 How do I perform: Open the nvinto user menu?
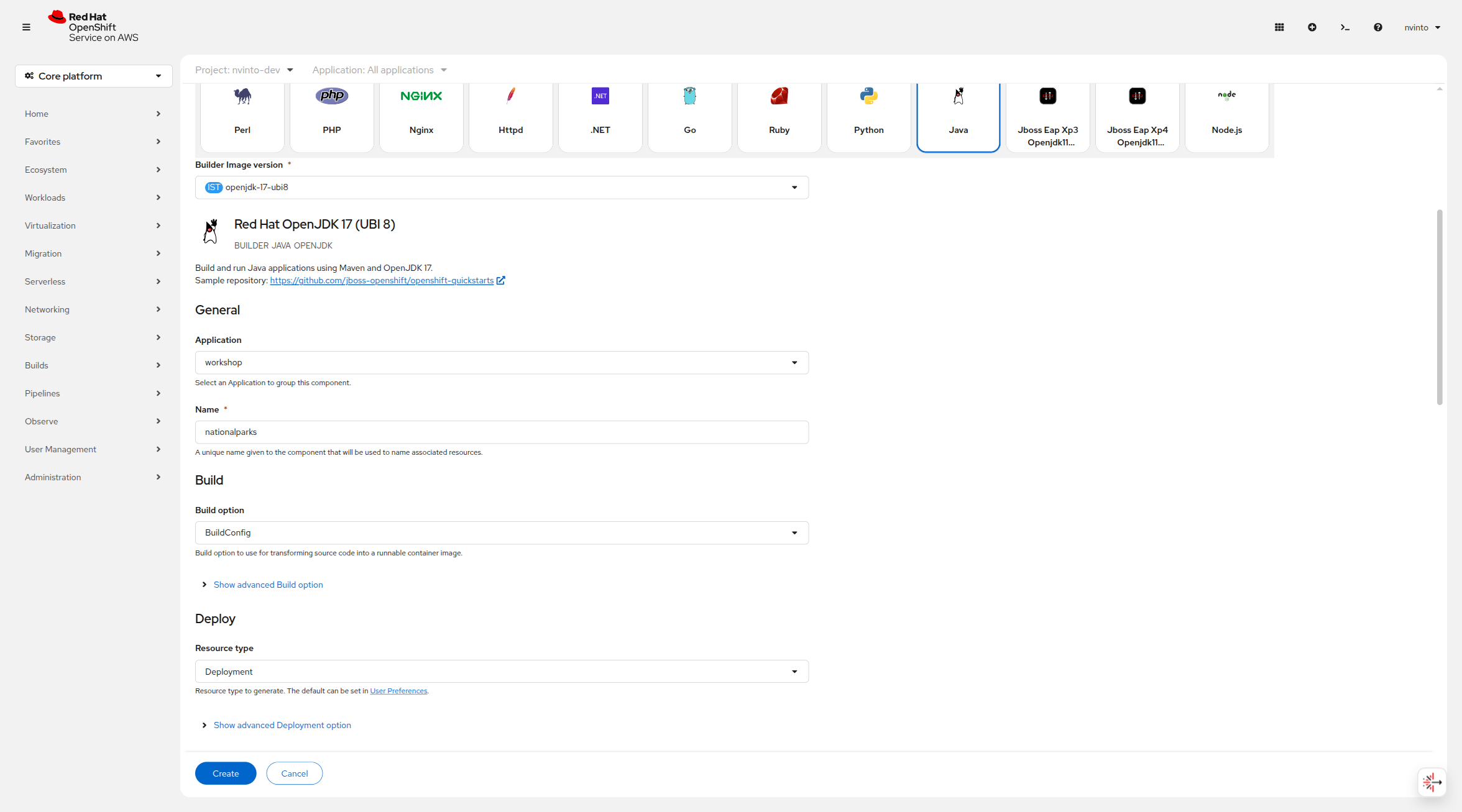click(1422, 27)
